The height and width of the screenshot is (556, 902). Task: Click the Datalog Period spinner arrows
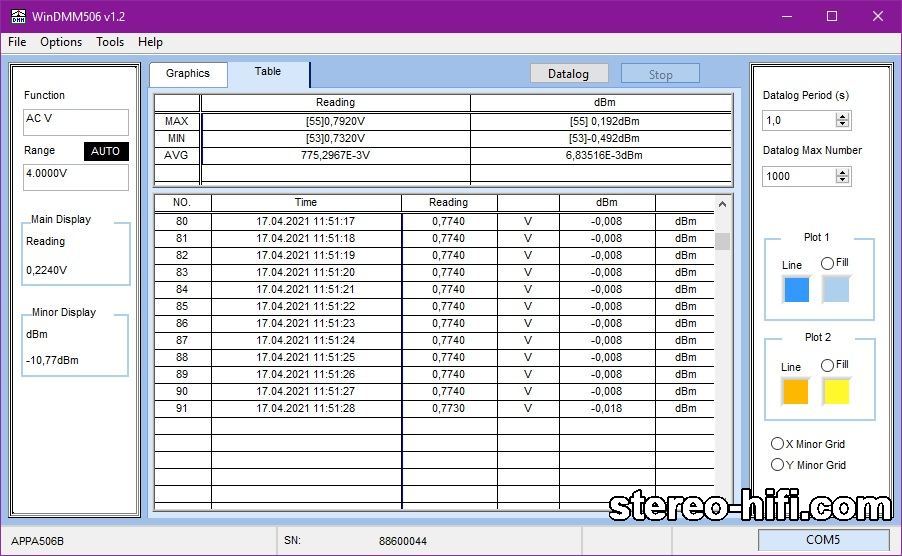[x=843, y=120]
